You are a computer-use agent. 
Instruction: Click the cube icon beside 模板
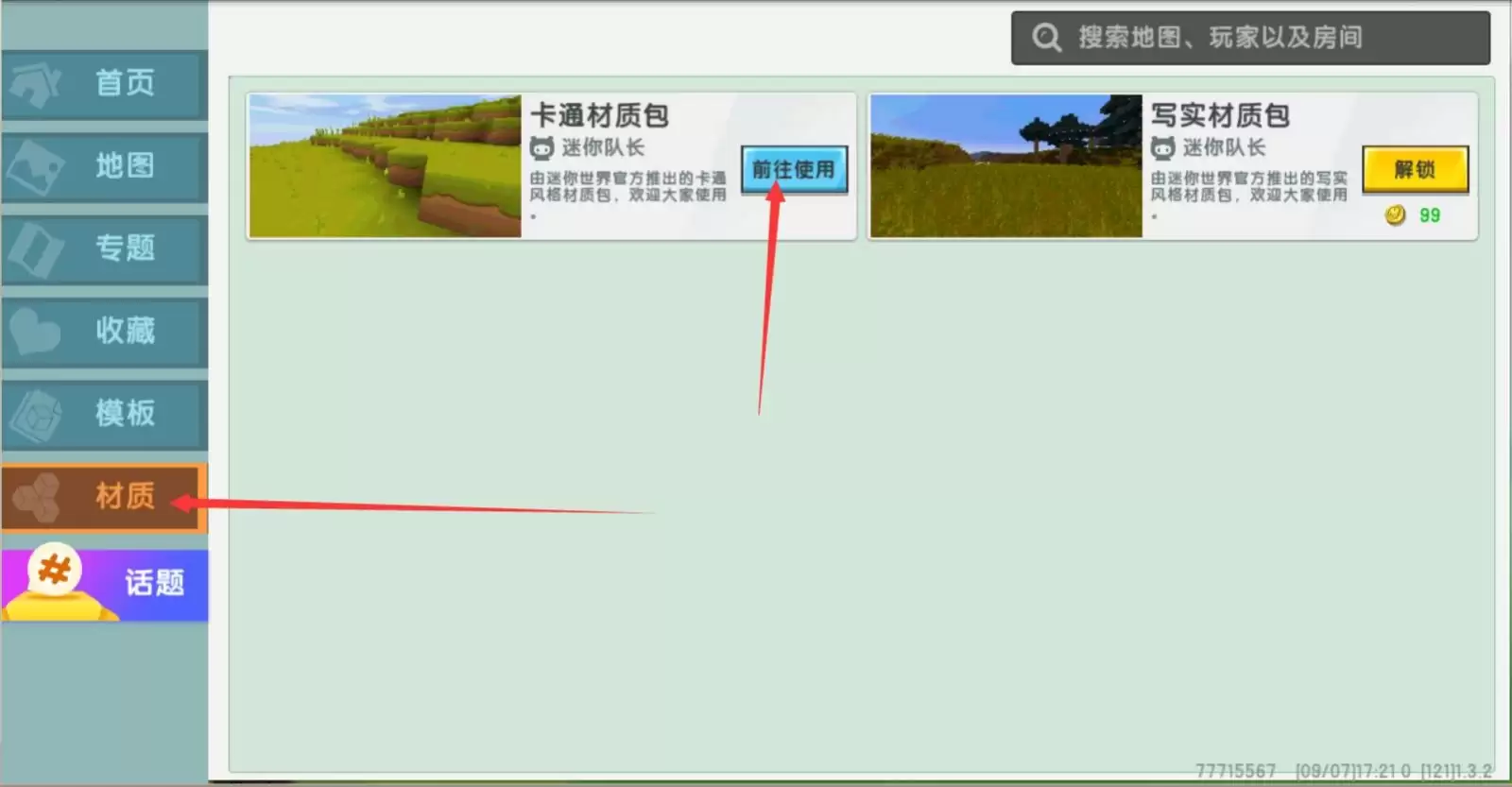pos(35,414)
